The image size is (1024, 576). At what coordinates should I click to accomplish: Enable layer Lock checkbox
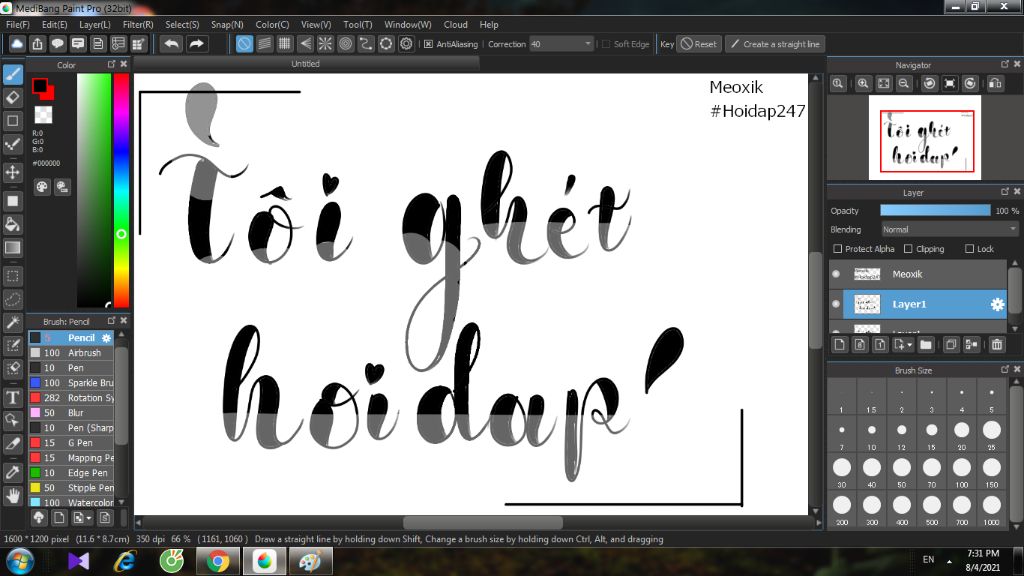[969, 249]
